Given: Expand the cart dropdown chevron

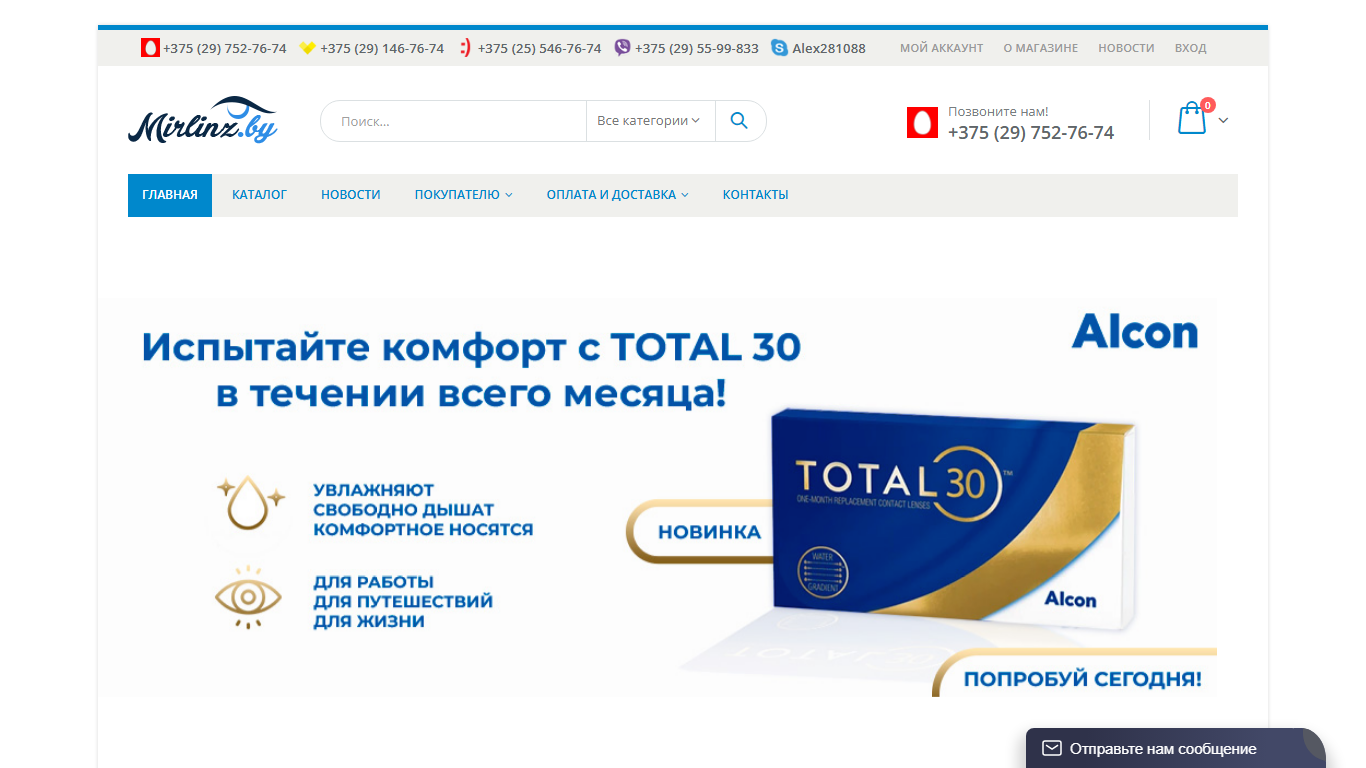Looking at the screenshot, I should (1223, 120).
